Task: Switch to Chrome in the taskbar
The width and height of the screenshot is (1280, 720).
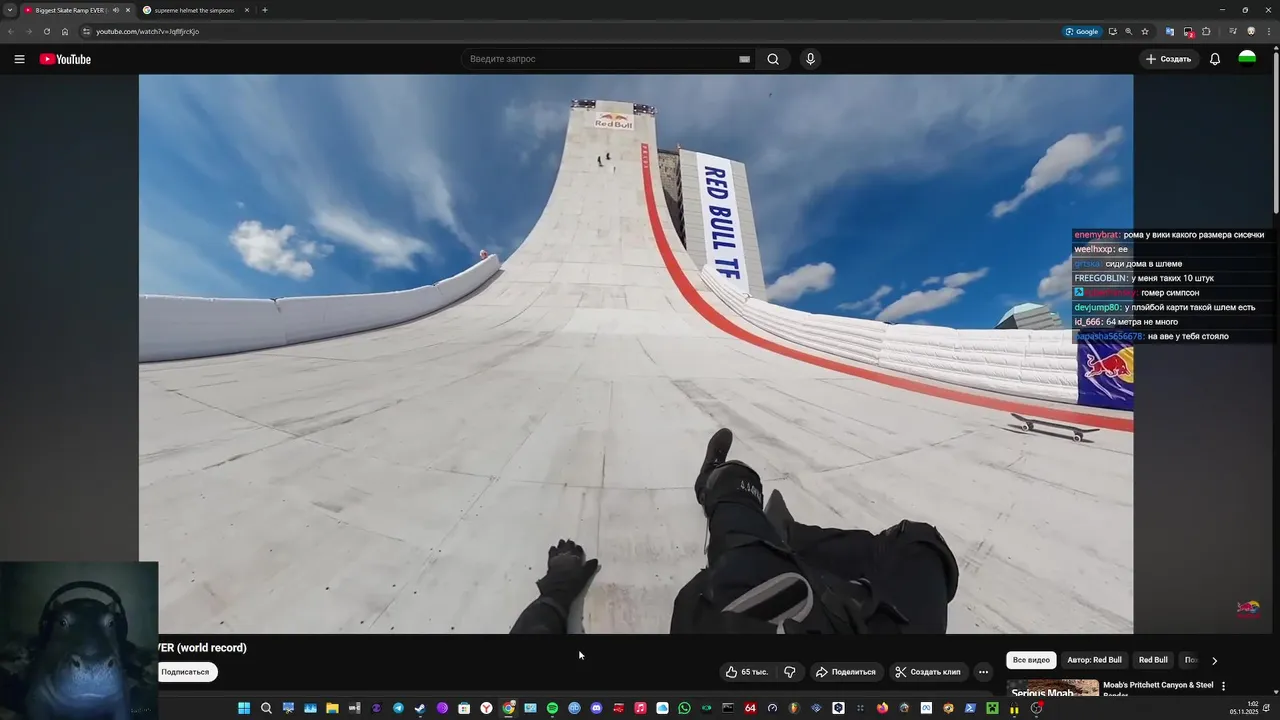Action: (508, 708)
